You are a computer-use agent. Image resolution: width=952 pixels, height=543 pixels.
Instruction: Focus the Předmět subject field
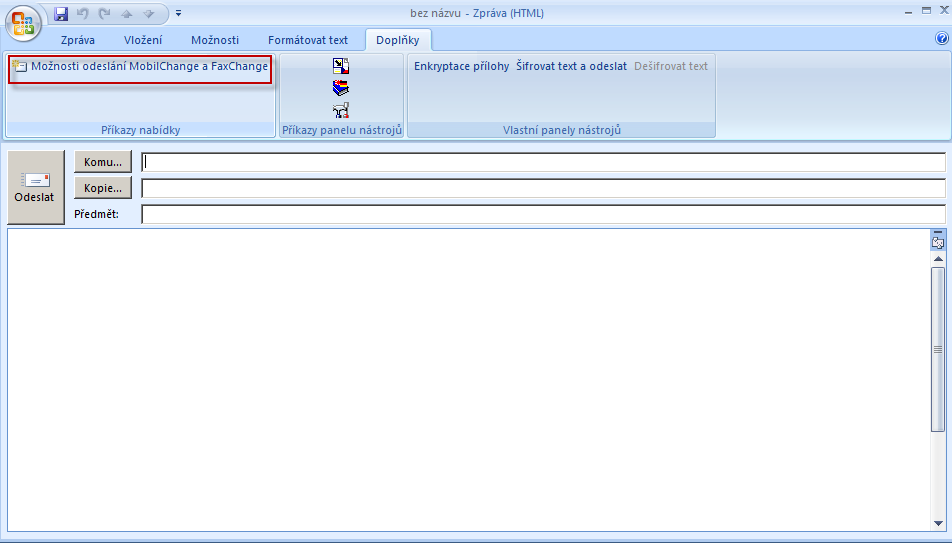coord(543,214)
